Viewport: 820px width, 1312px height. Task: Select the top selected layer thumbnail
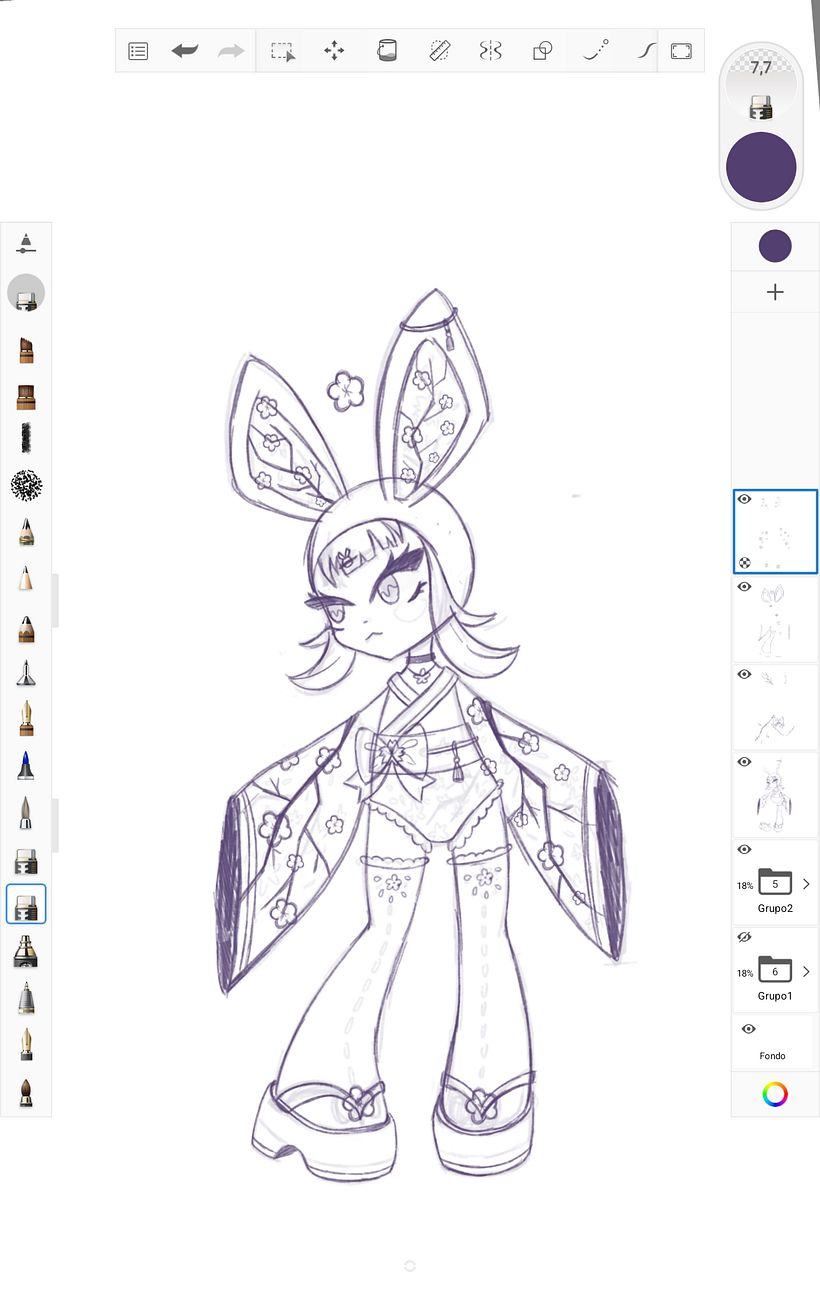click(775, 531)
